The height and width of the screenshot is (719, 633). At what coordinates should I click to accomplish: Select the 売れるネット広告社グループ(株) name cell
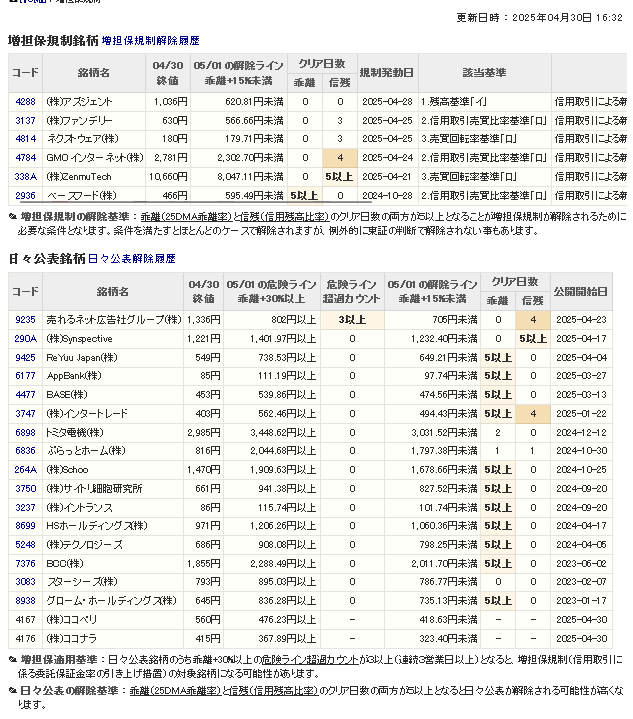pyautogui.click(x=113, y=320)
